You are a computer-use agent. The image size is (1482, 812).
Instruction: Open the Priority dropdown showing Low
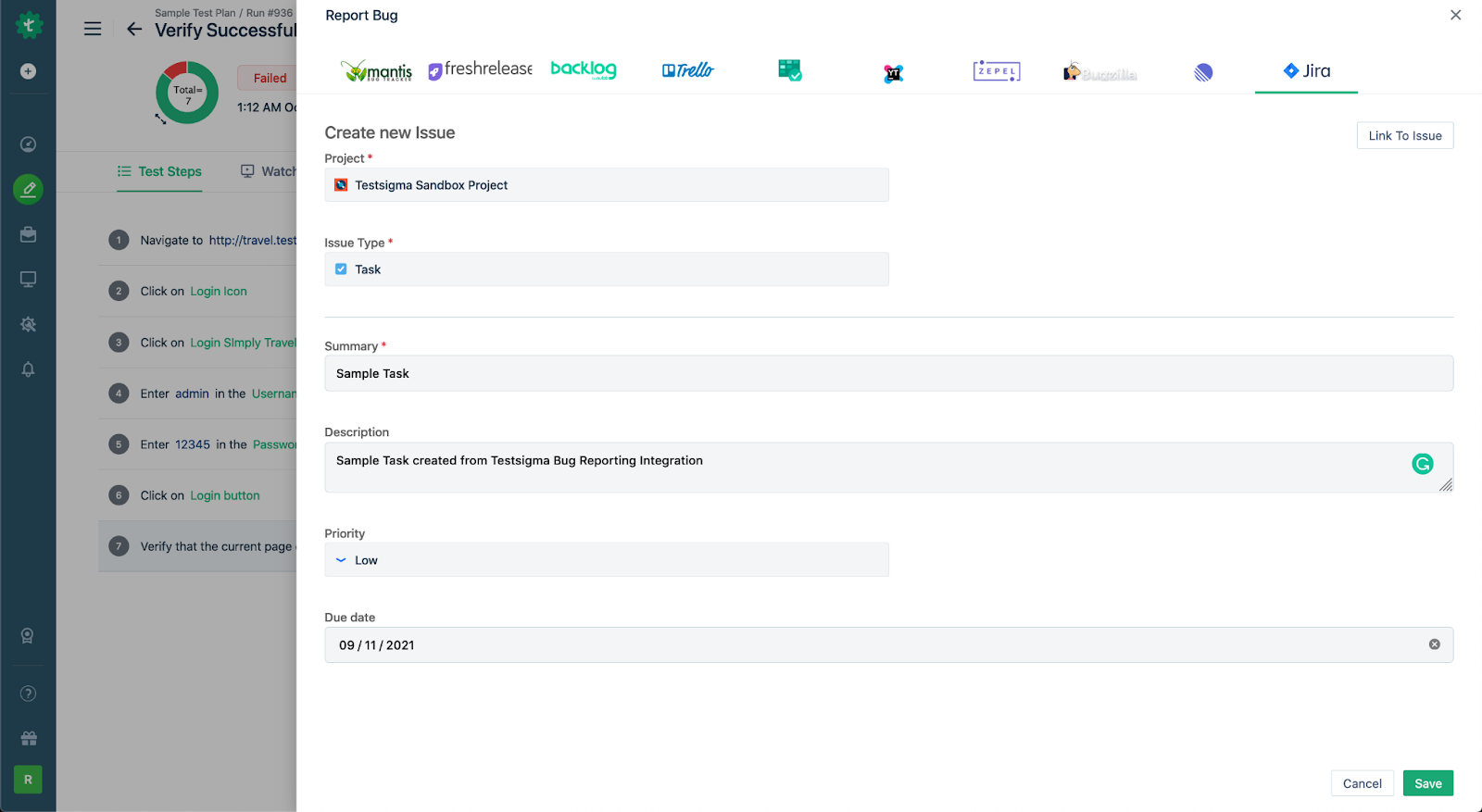[607, 560]
